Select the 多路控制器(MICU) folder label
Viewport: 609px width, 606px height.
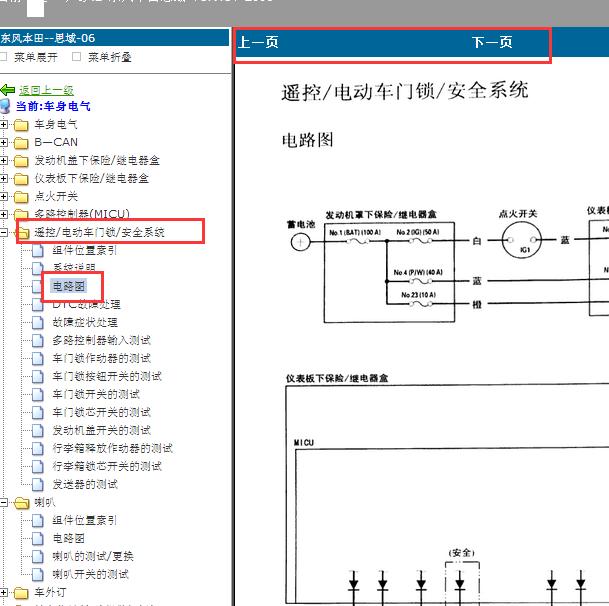point(82,214)
